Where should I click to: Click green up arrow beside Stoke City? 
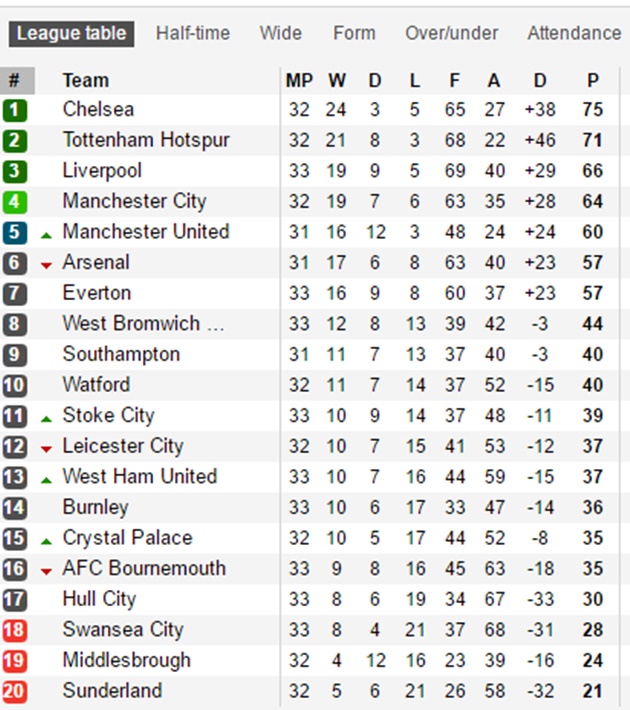(46, 418)
